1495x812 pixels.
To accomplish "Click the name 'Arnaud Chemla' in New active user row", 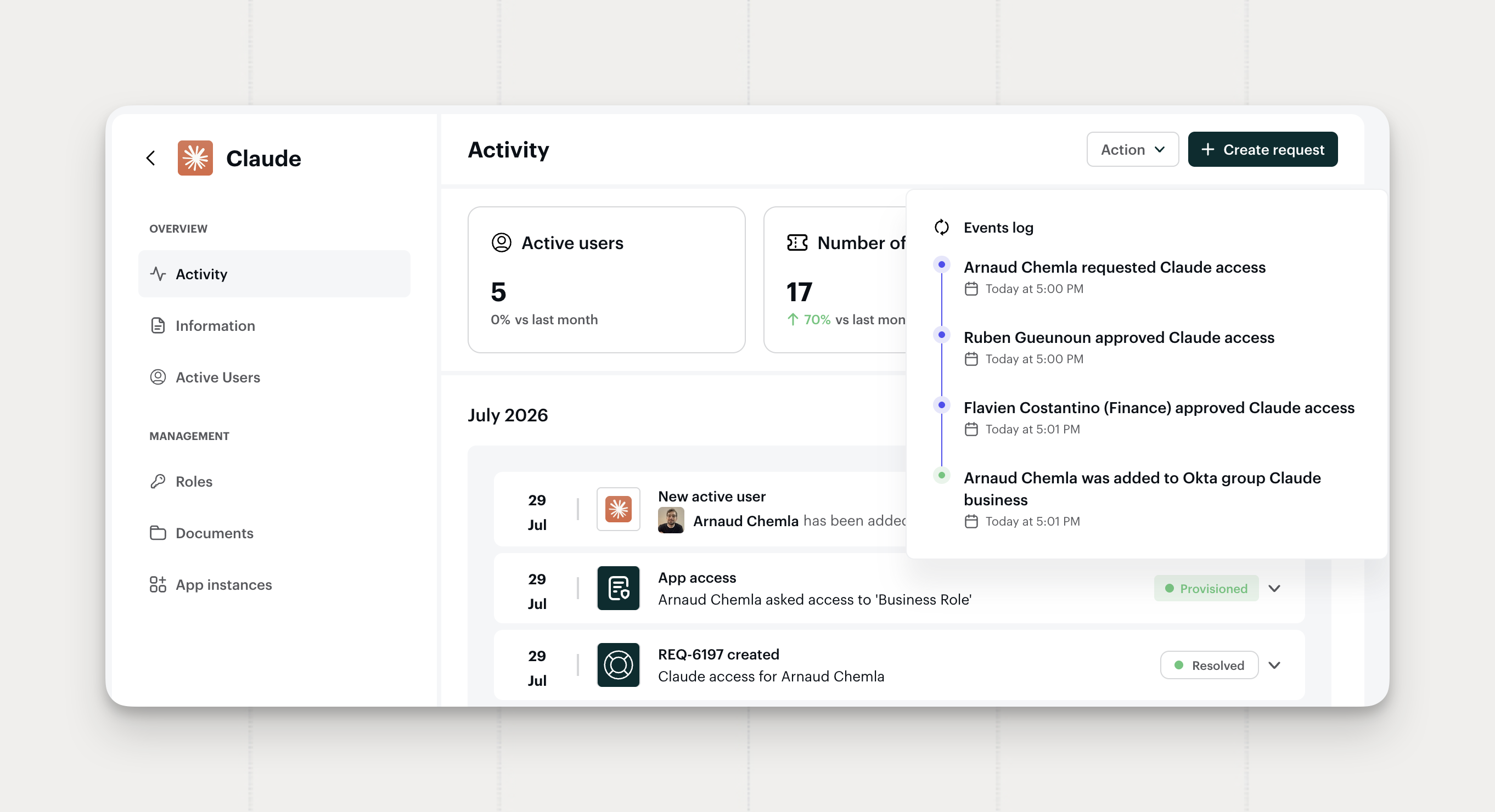I will (x=746, y=521).
